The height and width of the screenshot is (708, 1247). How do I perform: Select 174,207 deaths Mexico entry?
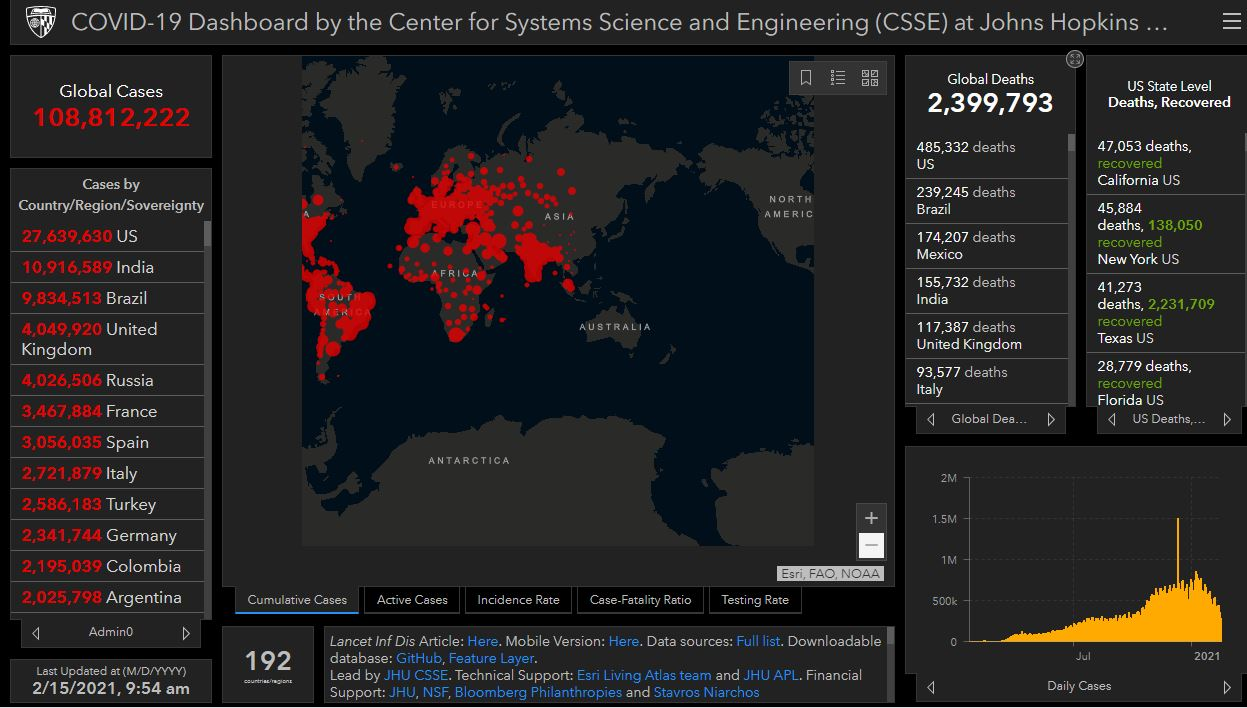pos(986,246)
